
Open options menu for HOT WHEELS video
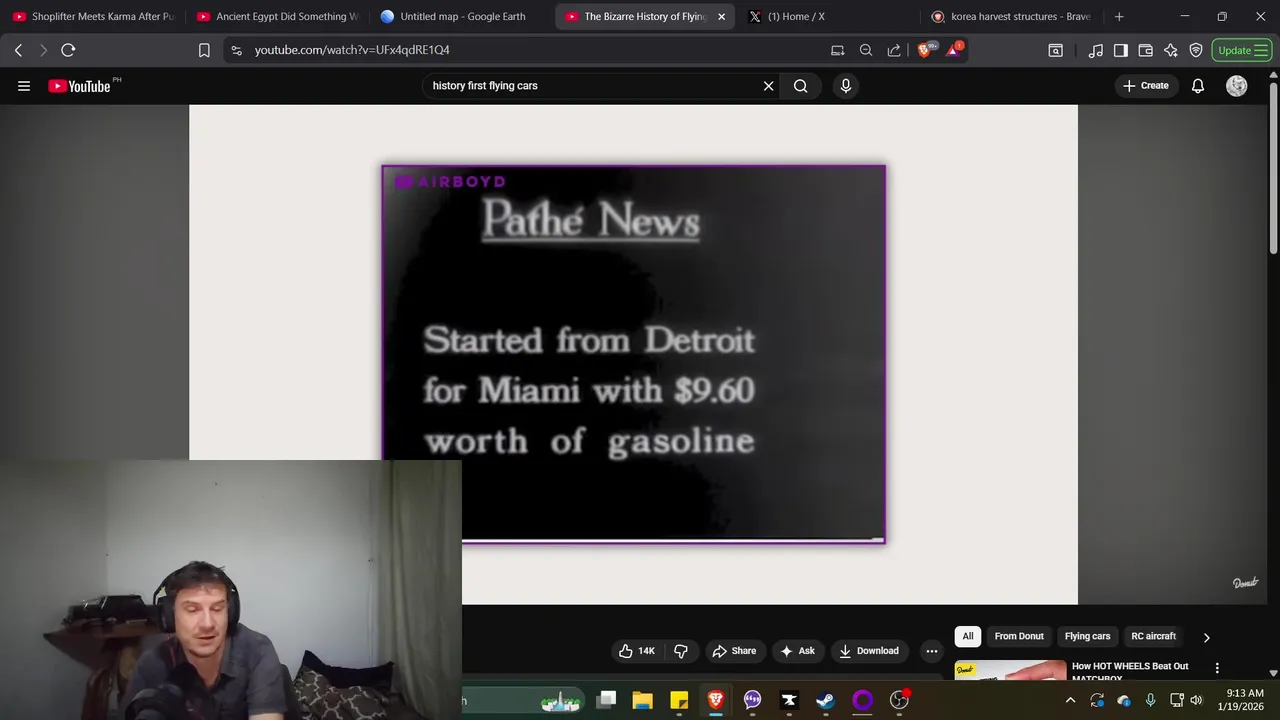click(1217, 668)
